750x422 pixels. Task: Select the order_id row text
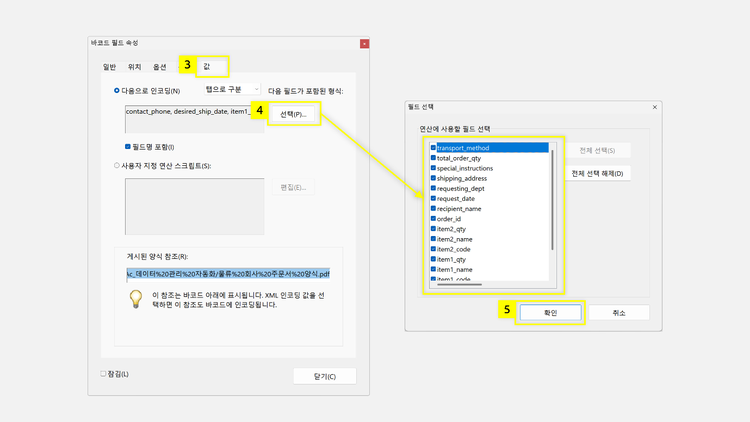click(x=449, y=219)
